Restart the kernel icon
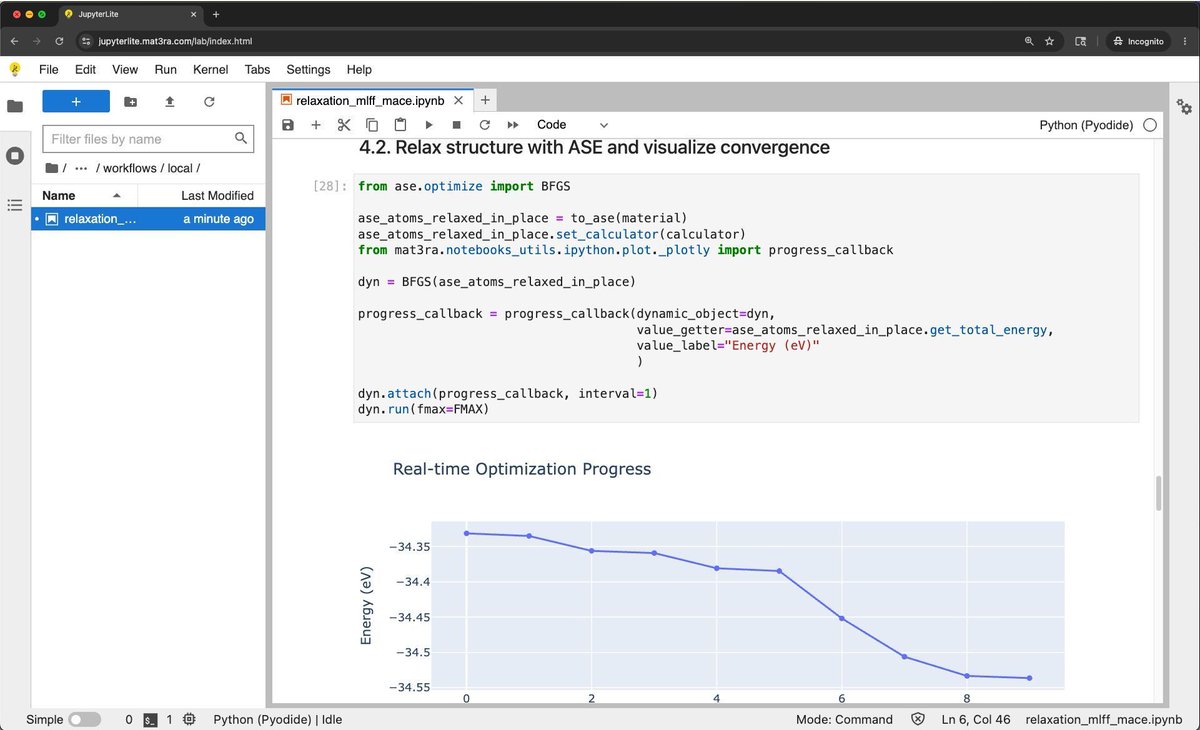1200x730 pixels. tap(485, 125)
